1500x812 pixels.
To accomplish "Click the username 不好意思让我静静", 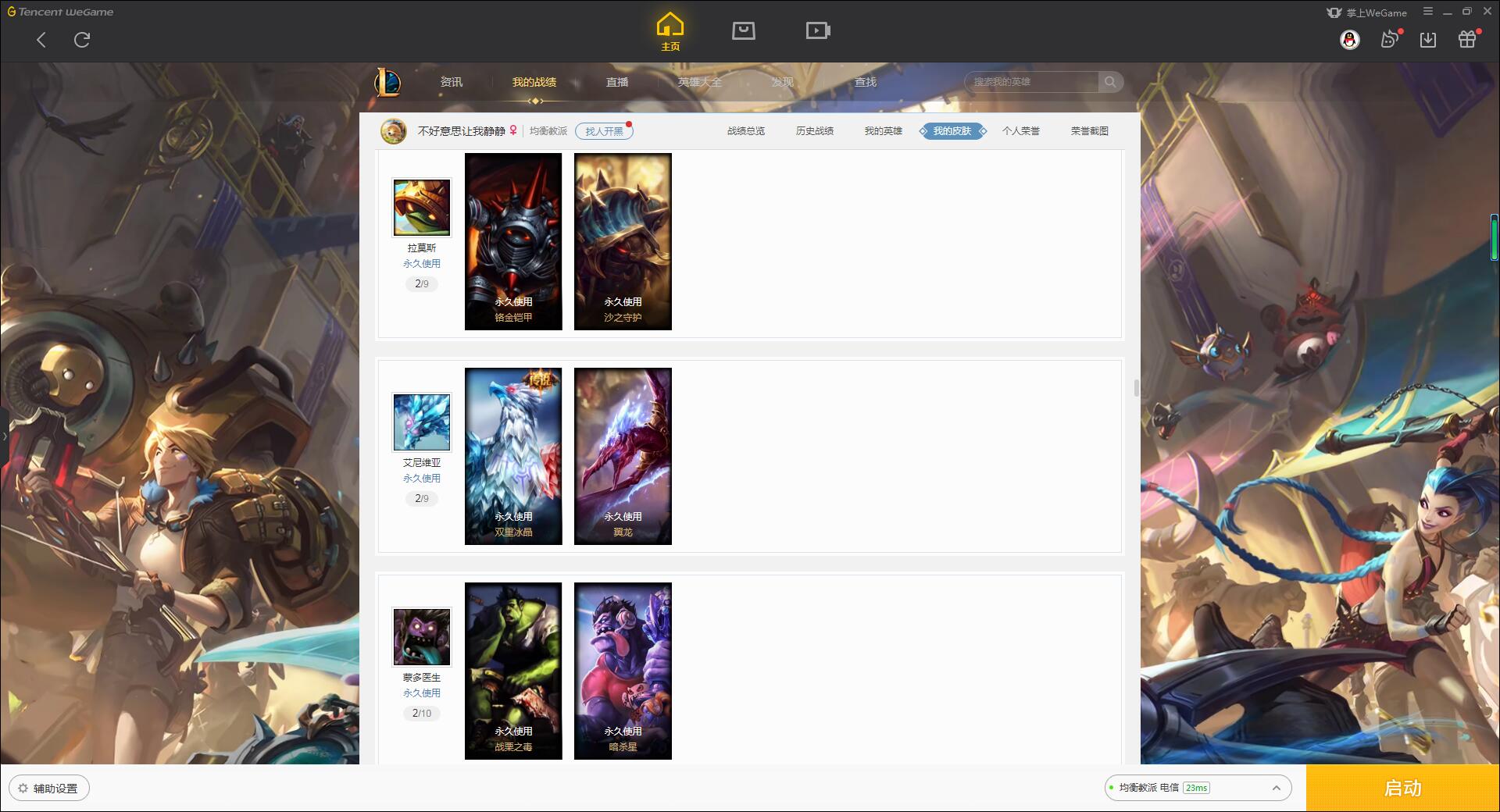I will pos(462,131).
